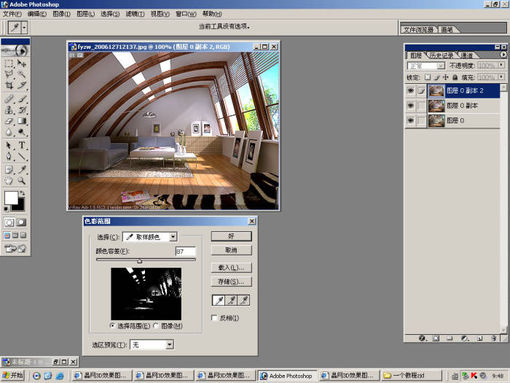Select the Crop tool in the toolbox
510x383 pixels.
9,85
